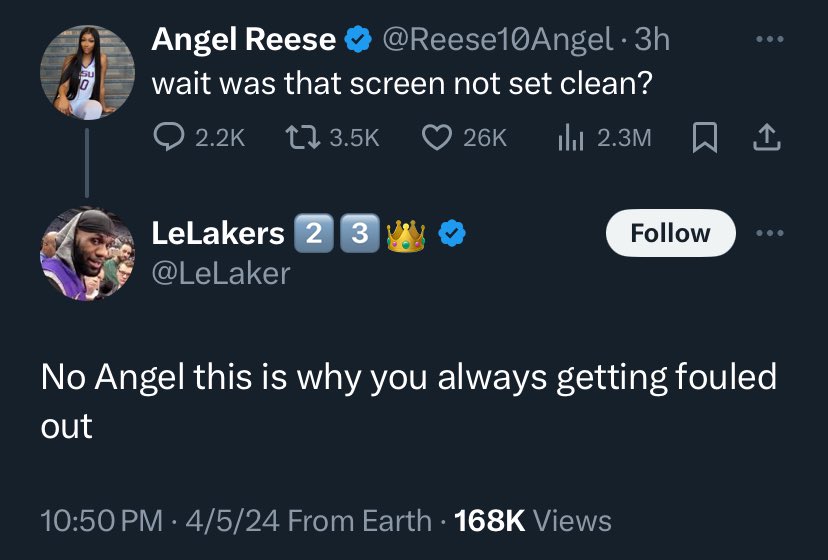Visit the @LeLaker handle
This screenshot has width=828, height=560.
(221, 274)
